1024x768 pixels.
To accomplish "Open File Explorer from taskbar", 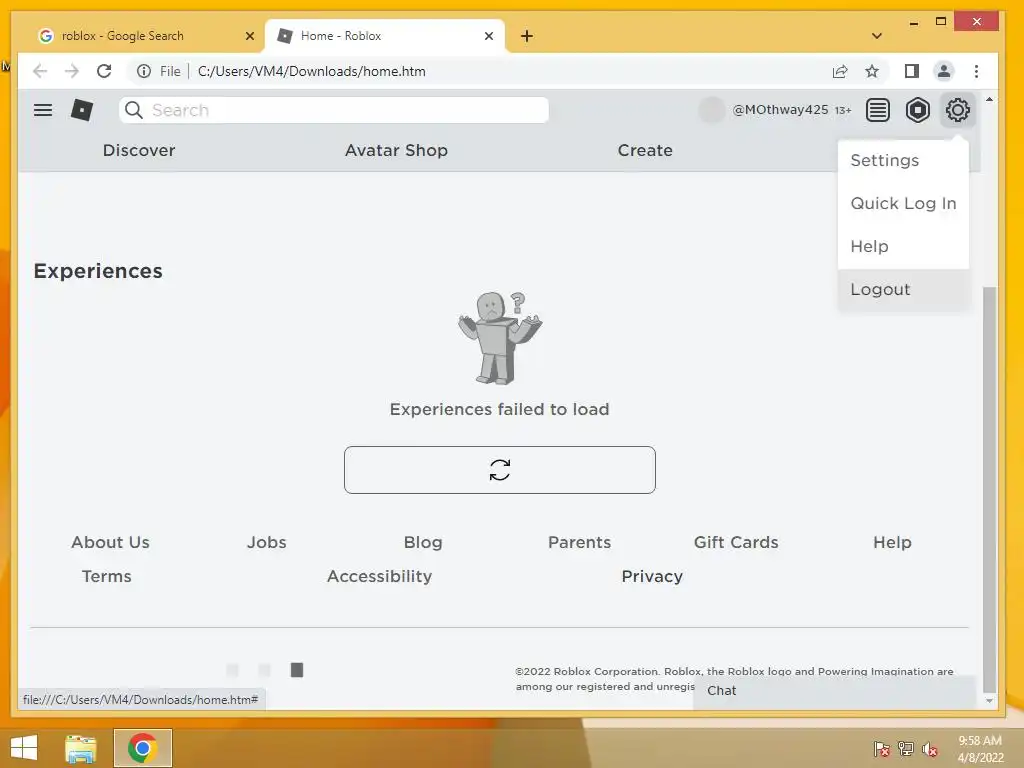I will click(81, 748).
